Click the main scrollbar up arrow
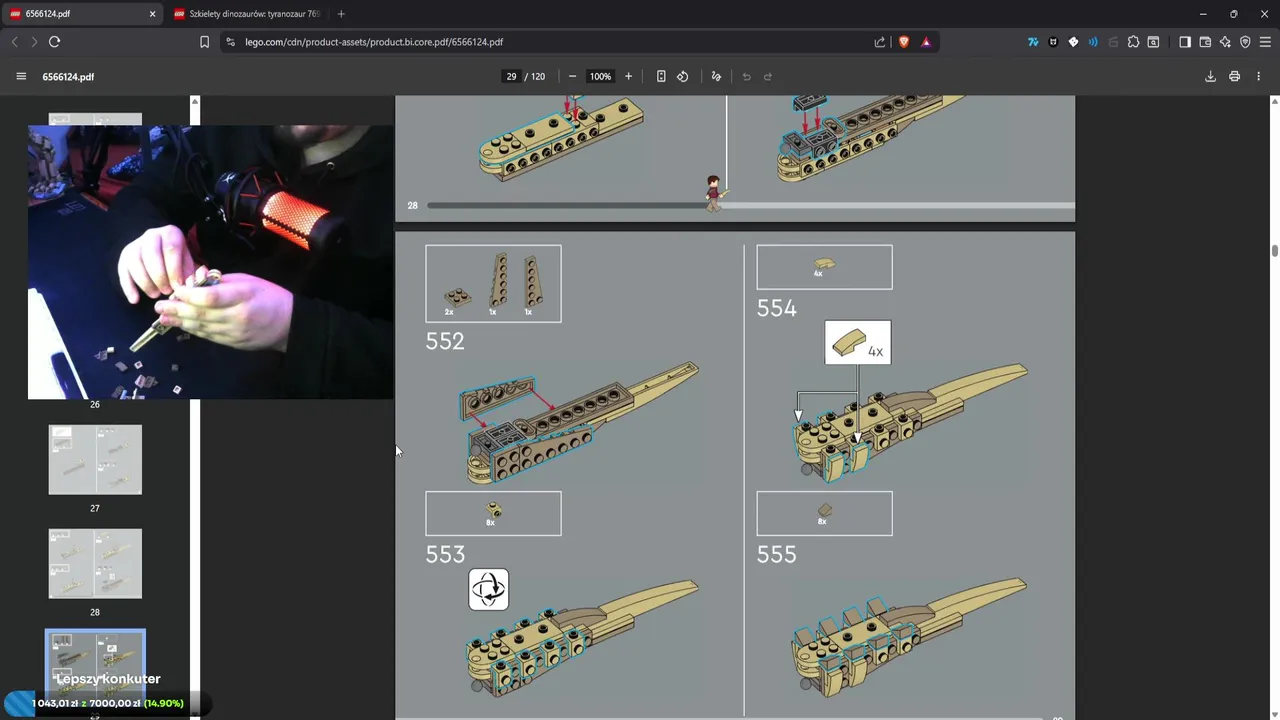Image resolution: width=1280 pixels, height=720 pixels. (x=1274, y=101)
